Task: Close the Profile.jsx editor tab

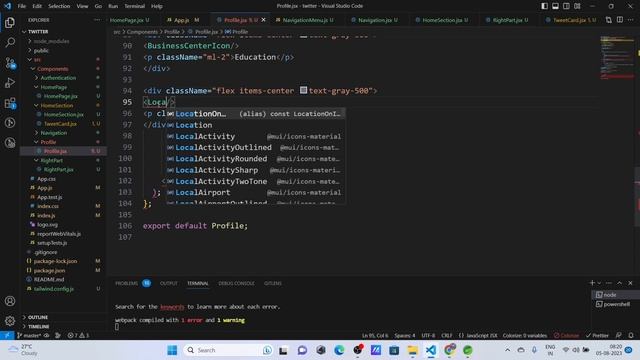Action: coord(263,20)
